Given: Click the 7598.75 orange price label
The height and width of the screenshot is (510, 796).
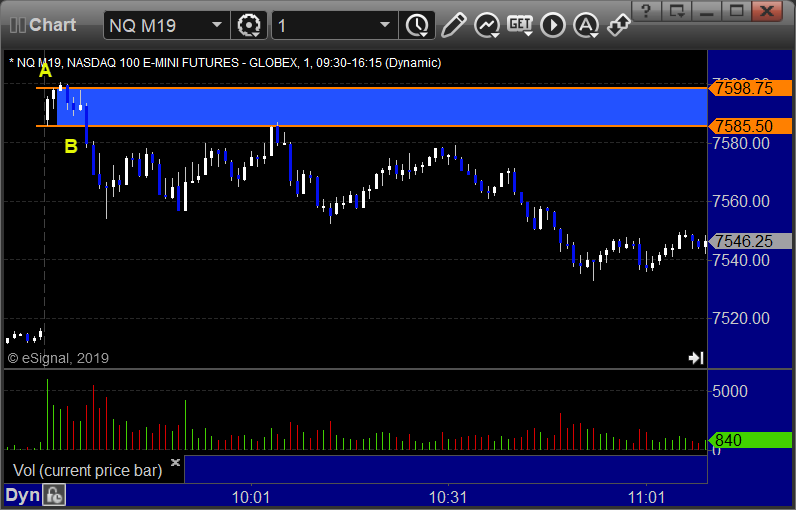Looking at the screenshot, I should pyautogui.click(x=750, y=88).
